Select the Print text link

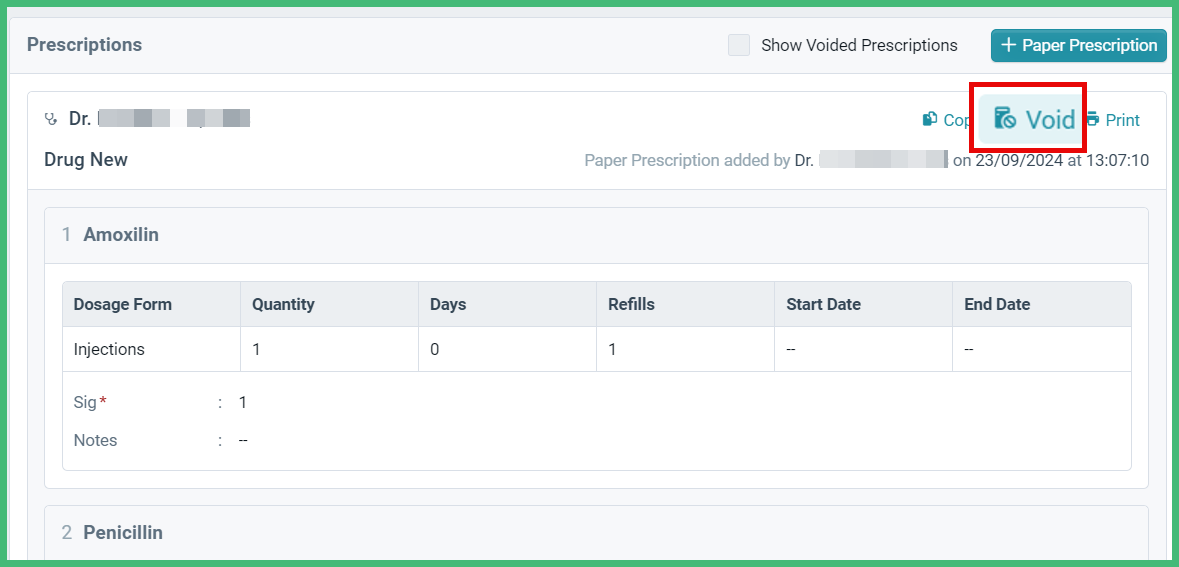[1123, 120]
